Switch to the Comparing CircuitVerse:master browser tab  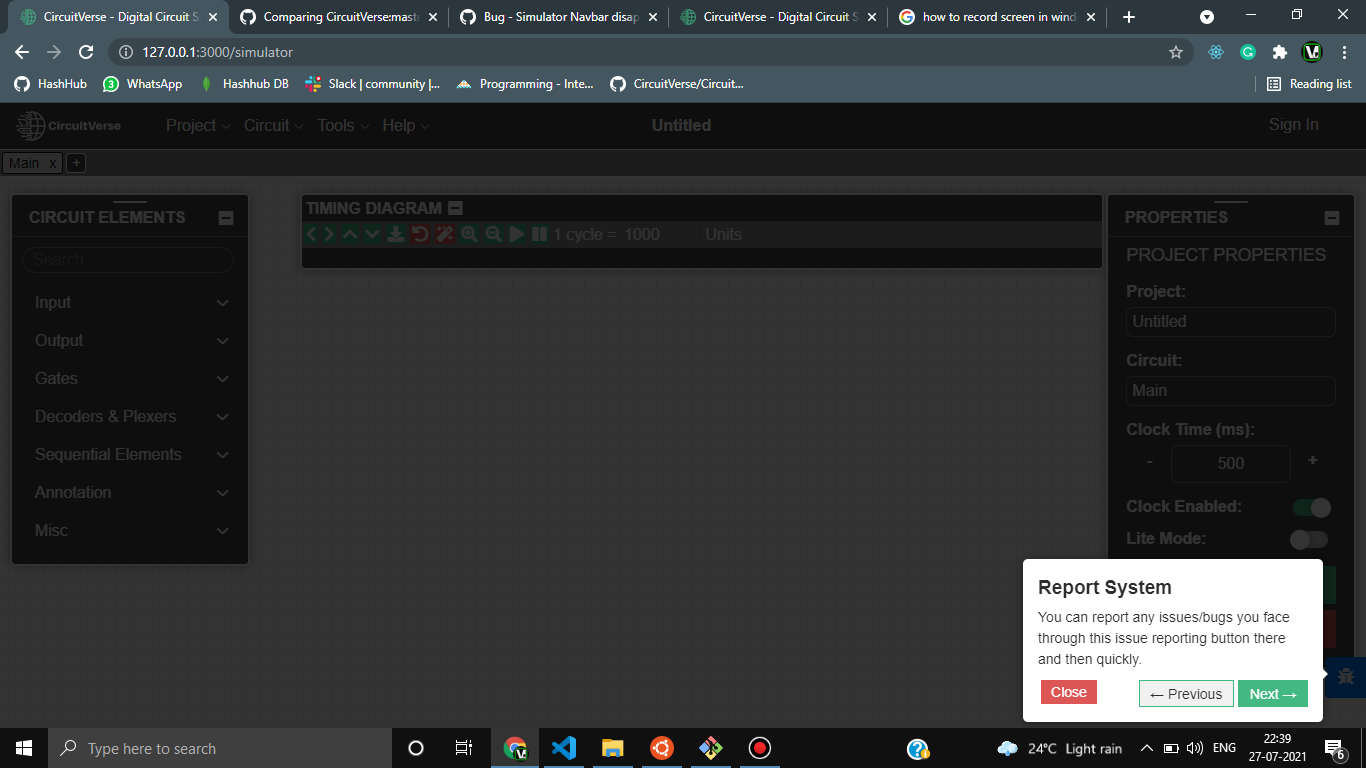coord(338,17)
